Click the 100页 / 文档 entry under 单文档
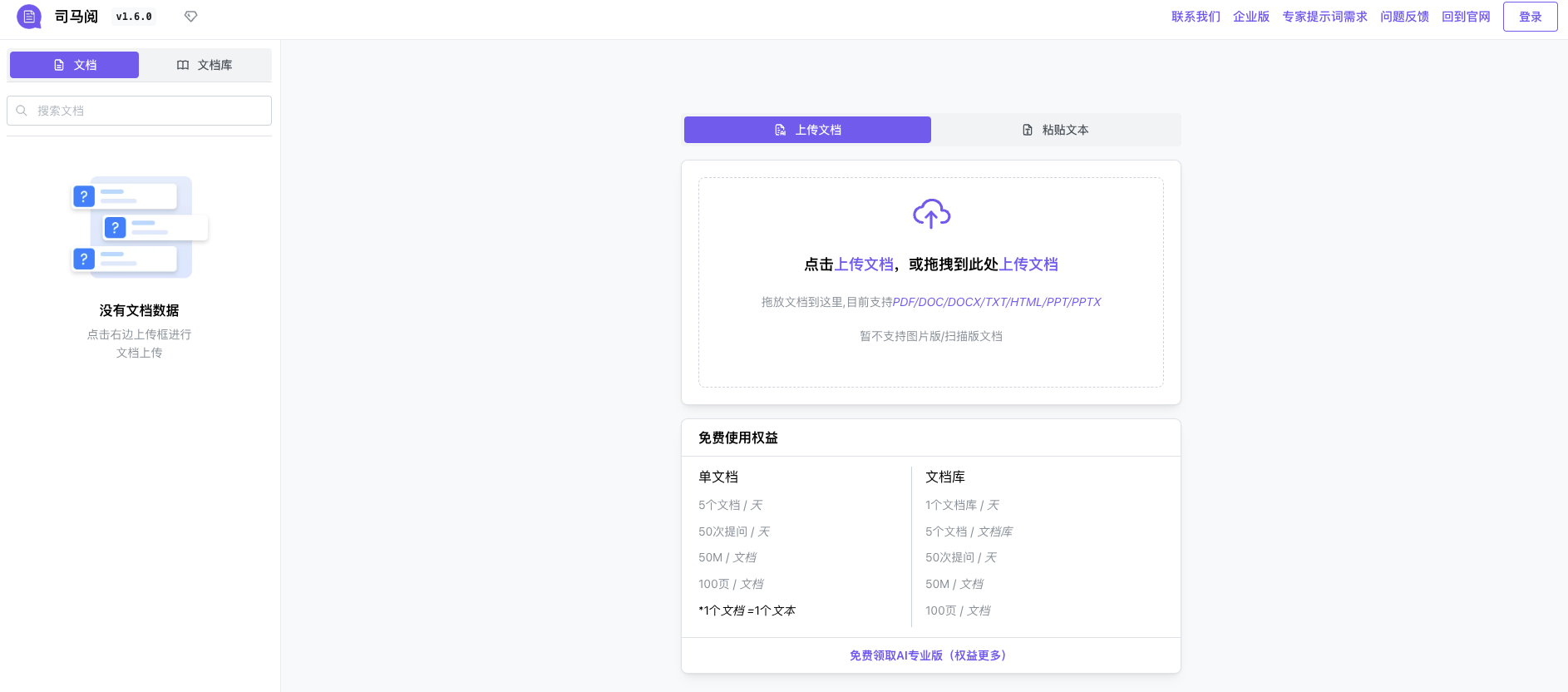Viewport: 1568px width, 692px height. 731,584
